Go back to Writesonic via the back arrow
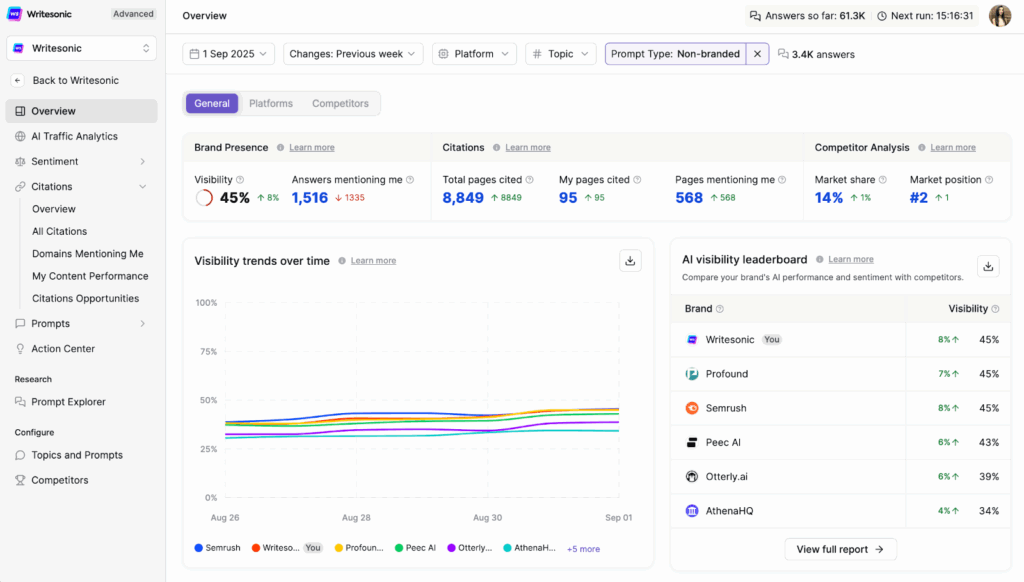This screenshot has width=1024, height=582. (16, 80)
